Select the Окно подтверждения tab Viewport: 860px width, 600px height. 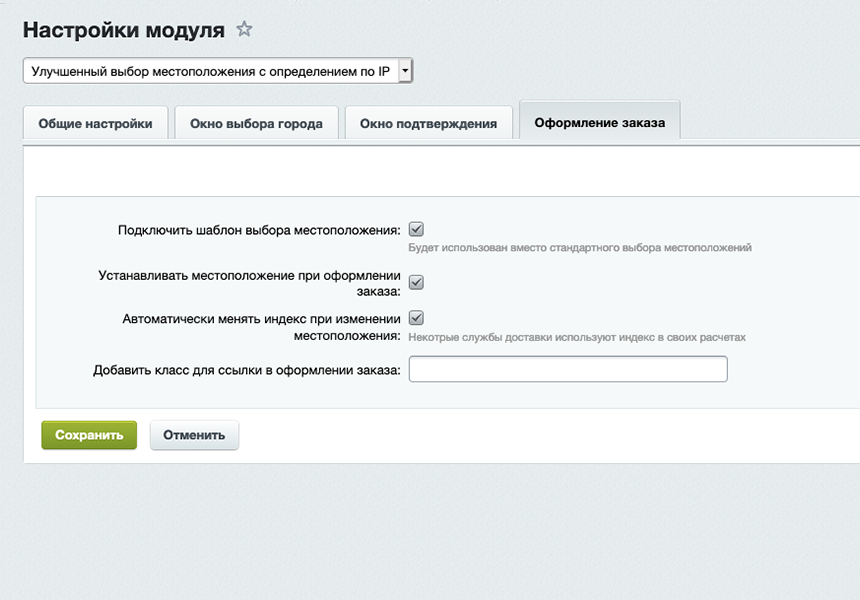click(428, 122)
